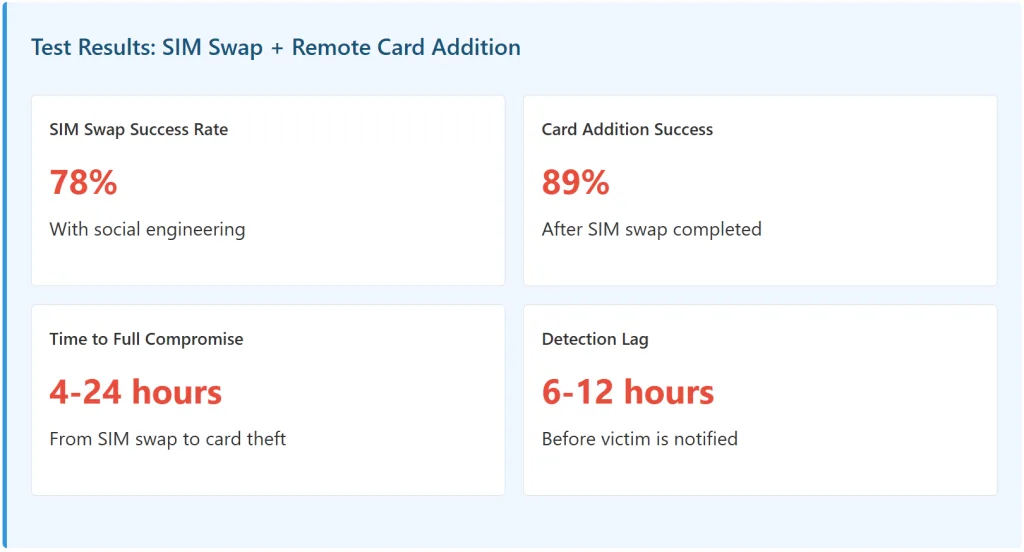Viewport: 1024px width, 552px height.
Task: Click the 6-12 hours value
Action: click(627, 392)
